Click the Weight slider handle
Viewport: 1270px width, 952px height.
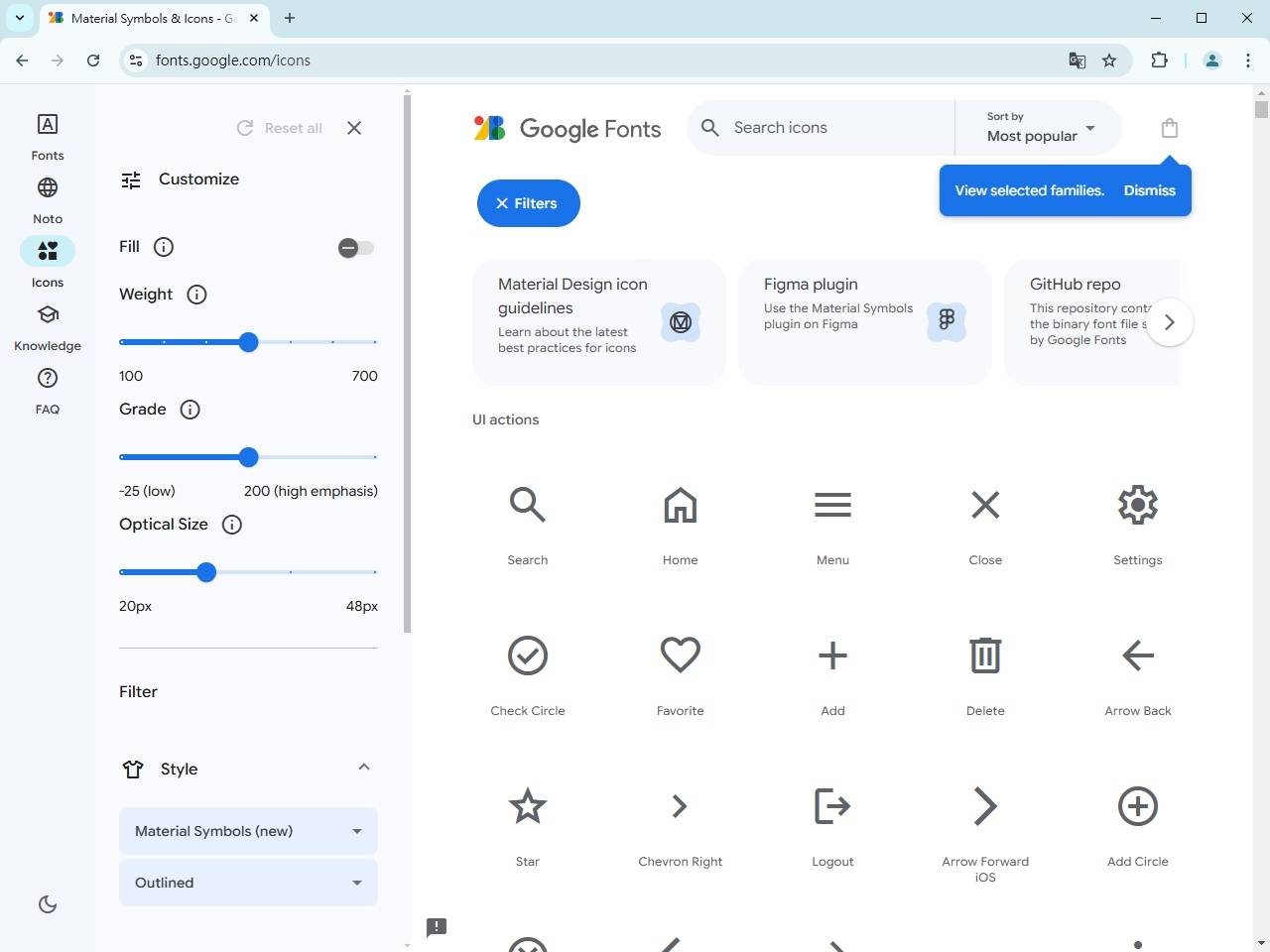(248, 342)
